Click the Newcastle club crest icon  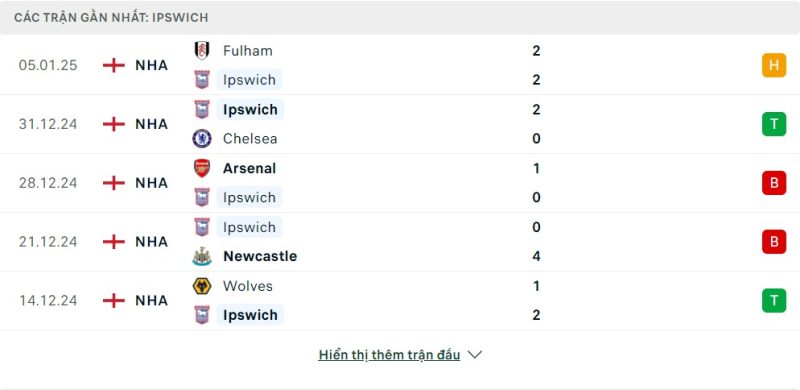[x=202, y=256]
